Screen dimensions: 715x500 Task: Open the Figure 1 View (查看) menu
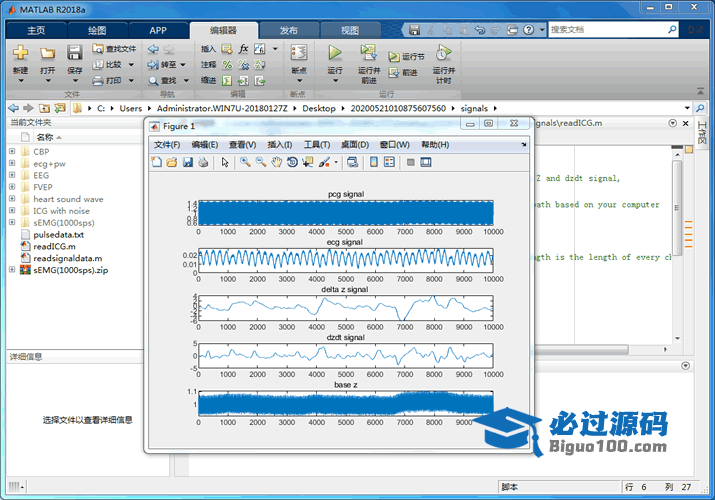pyautogui.click(x=242, y=145)
